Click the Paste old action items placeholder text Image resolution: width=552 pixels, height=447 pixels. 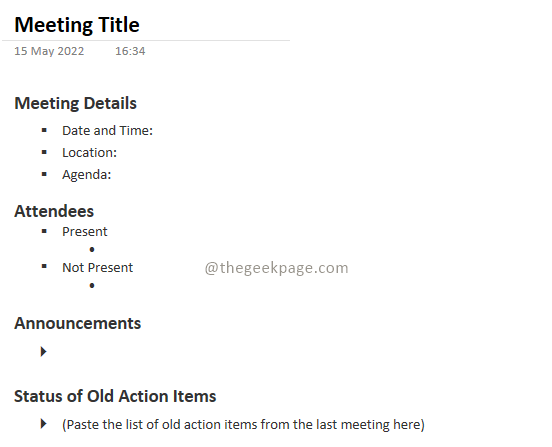243,424
